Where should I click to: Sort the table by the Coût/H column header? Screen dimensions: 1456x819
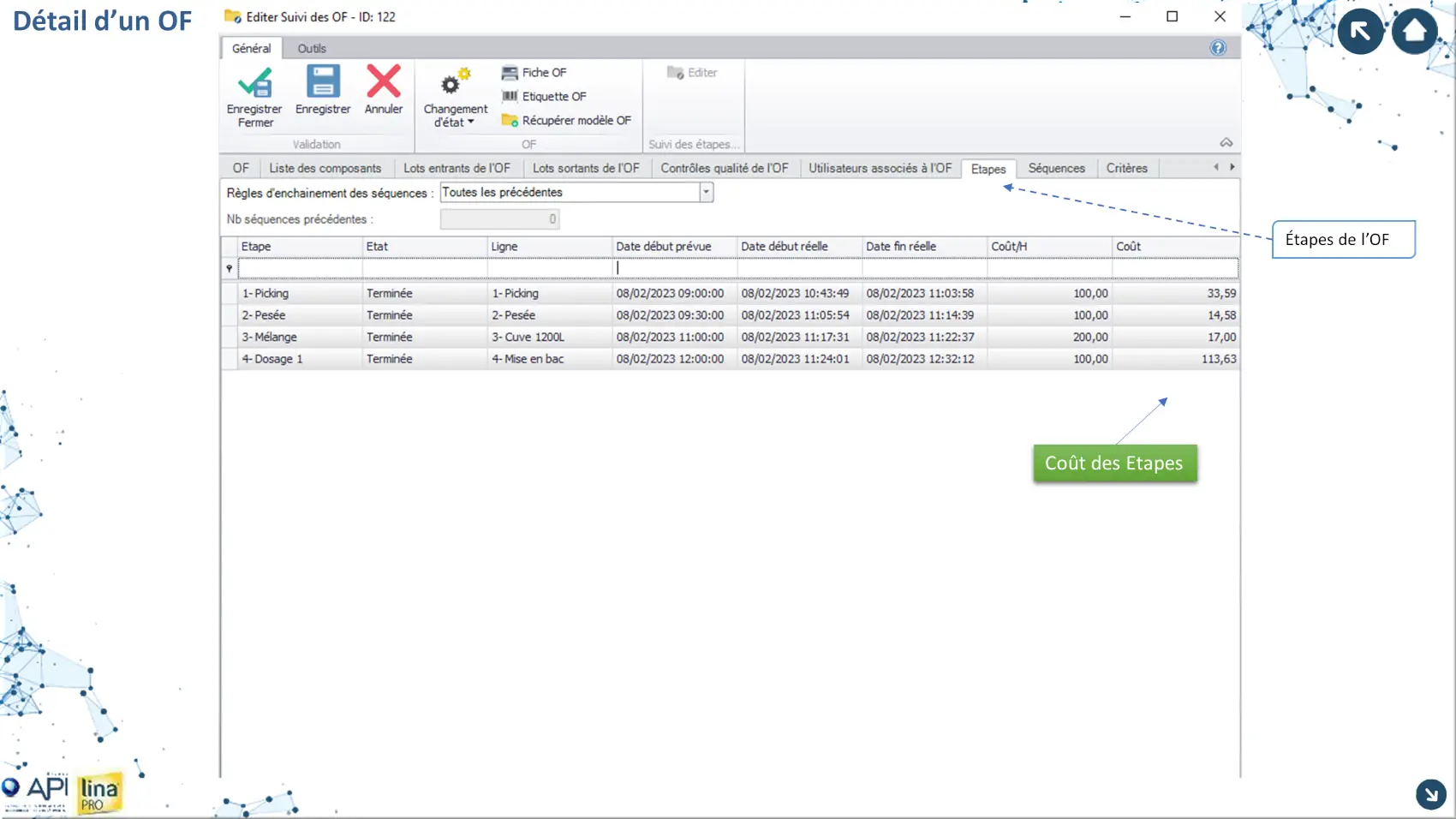1048,247
